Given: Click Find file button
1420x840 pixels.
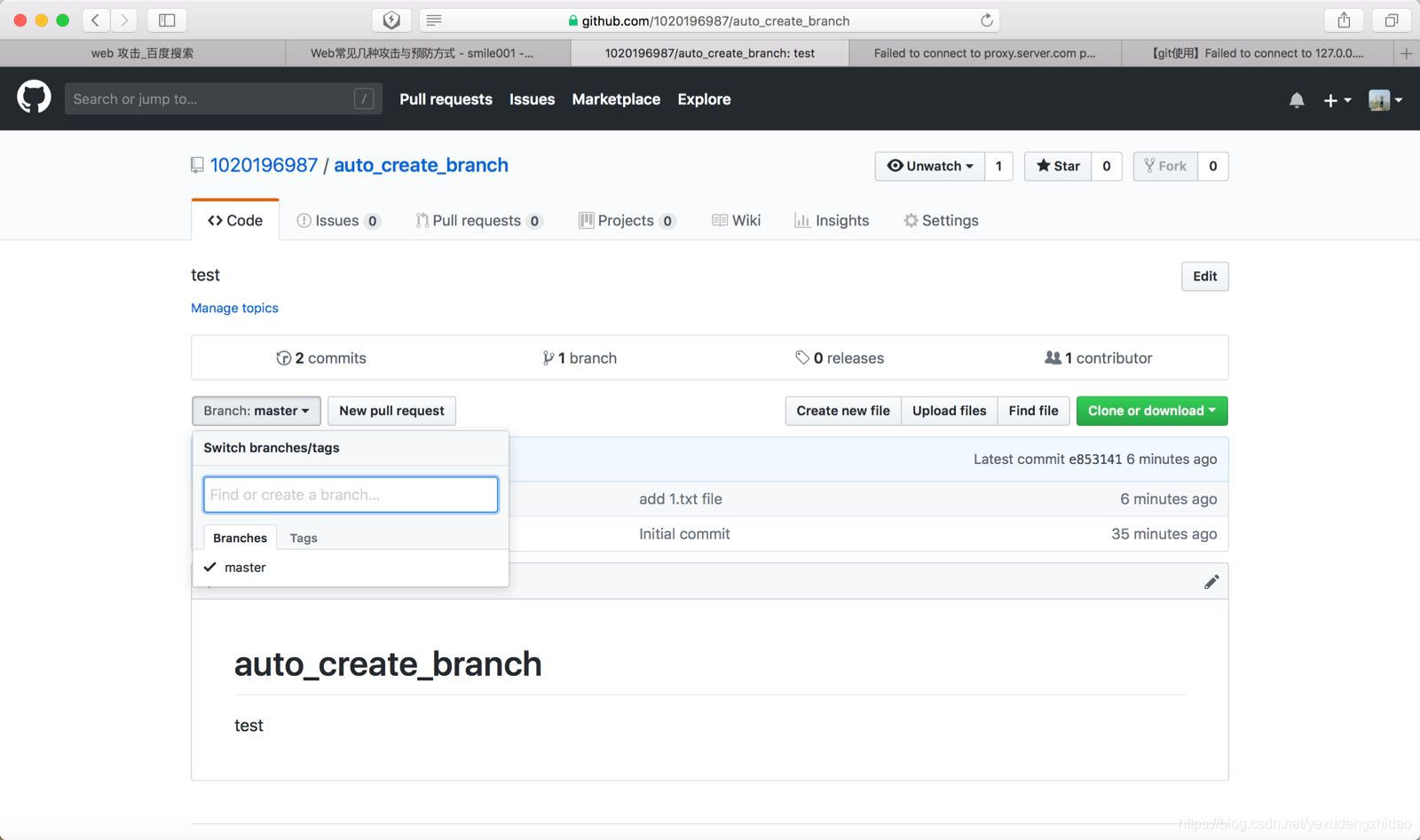Looking at the screenshot, I should point(1033,411).
